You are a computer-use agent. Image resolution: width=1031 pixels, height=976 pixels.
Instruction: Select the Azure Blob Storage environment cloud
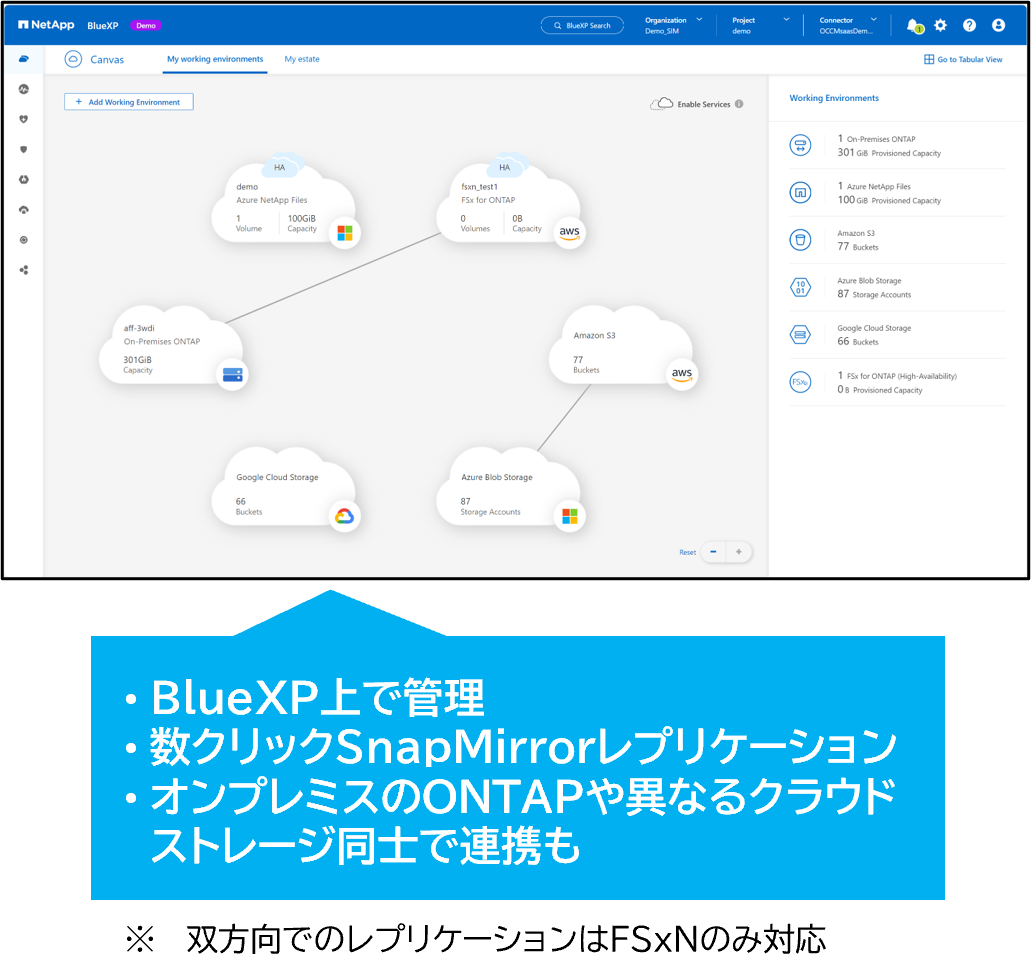pos(510,488)
